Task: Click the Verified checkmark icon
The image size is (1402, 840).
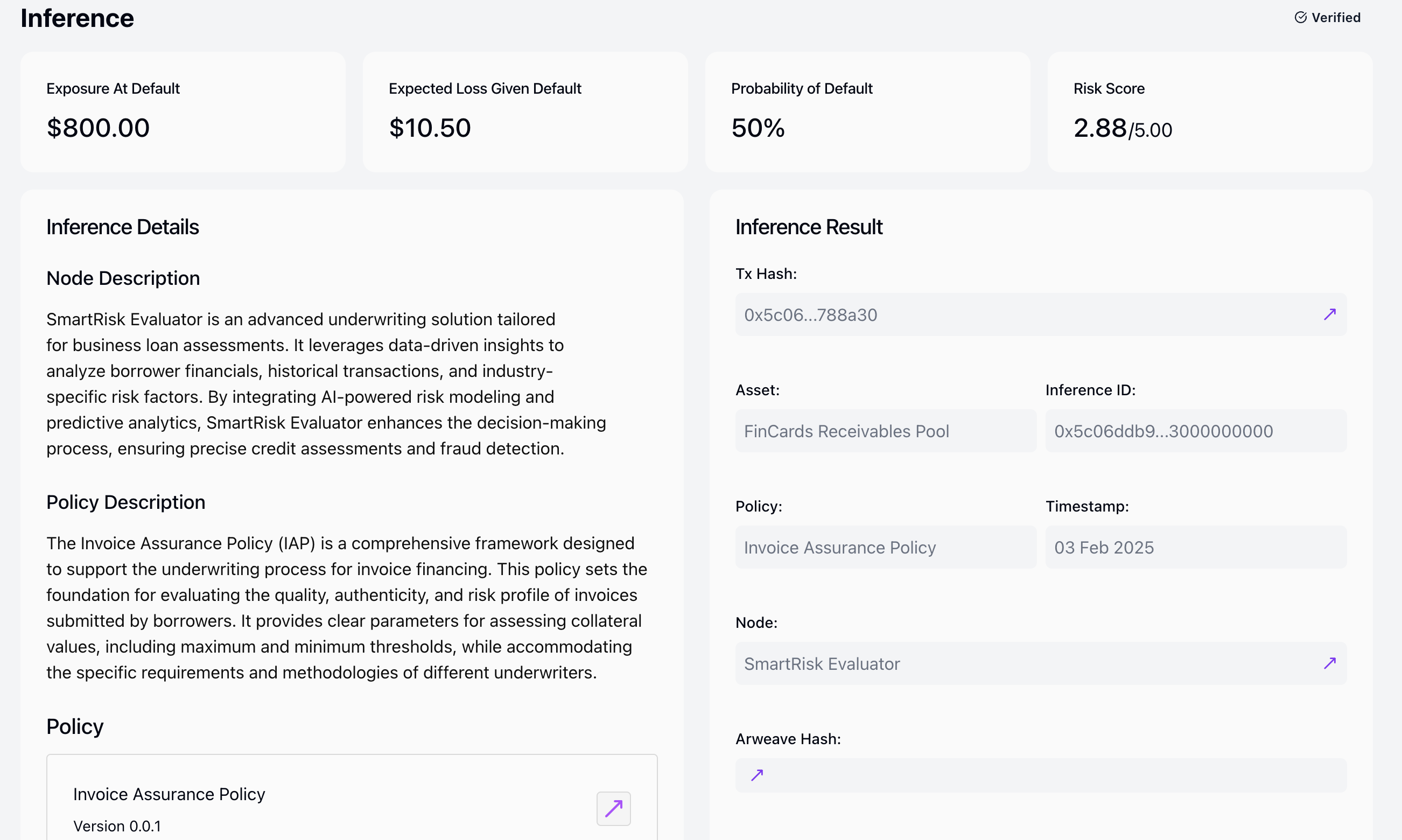Action: click(x=1300, y=18)
